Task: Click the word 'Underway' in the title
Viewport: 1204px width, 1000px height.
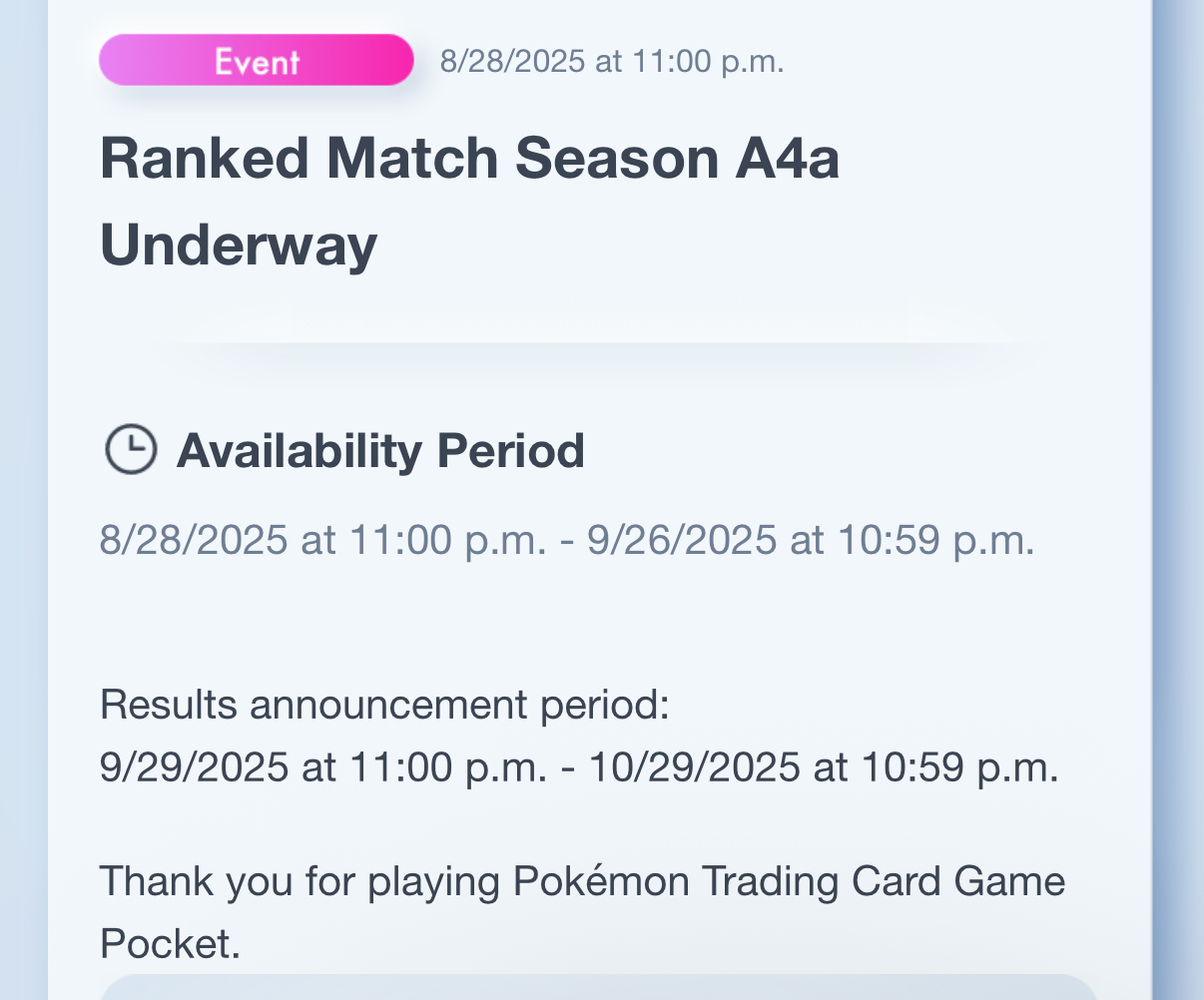Action: pyautogui.click(x=239, y=245)
